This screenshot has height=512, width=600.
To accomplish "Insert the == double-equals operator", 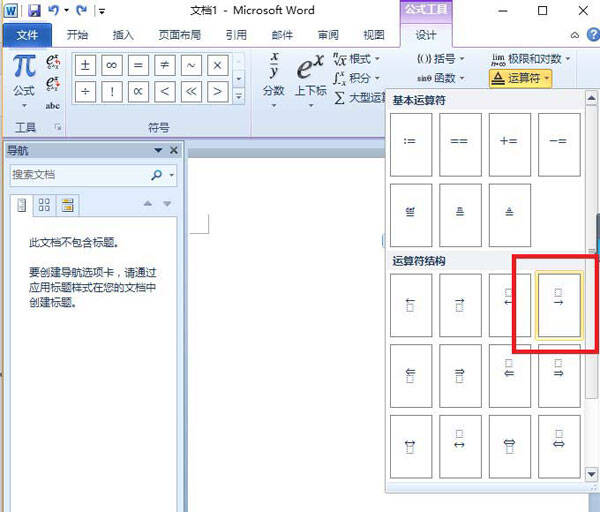I will [460, 145].
